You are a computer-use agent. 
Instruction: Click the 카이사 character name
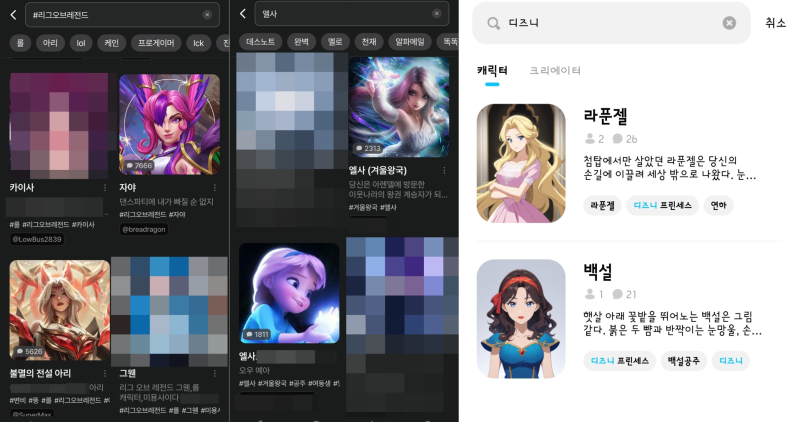coord(21,187)
